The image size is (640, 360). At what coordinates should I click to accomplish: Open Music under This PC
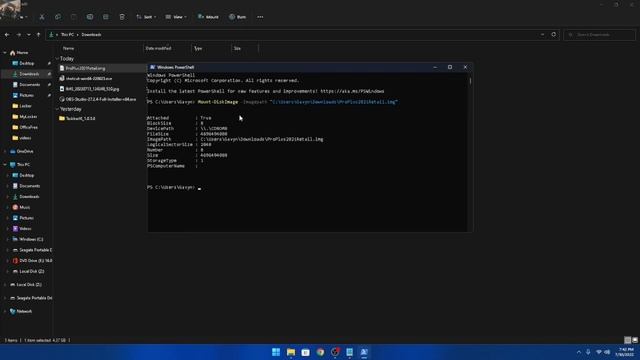[24, 207]
